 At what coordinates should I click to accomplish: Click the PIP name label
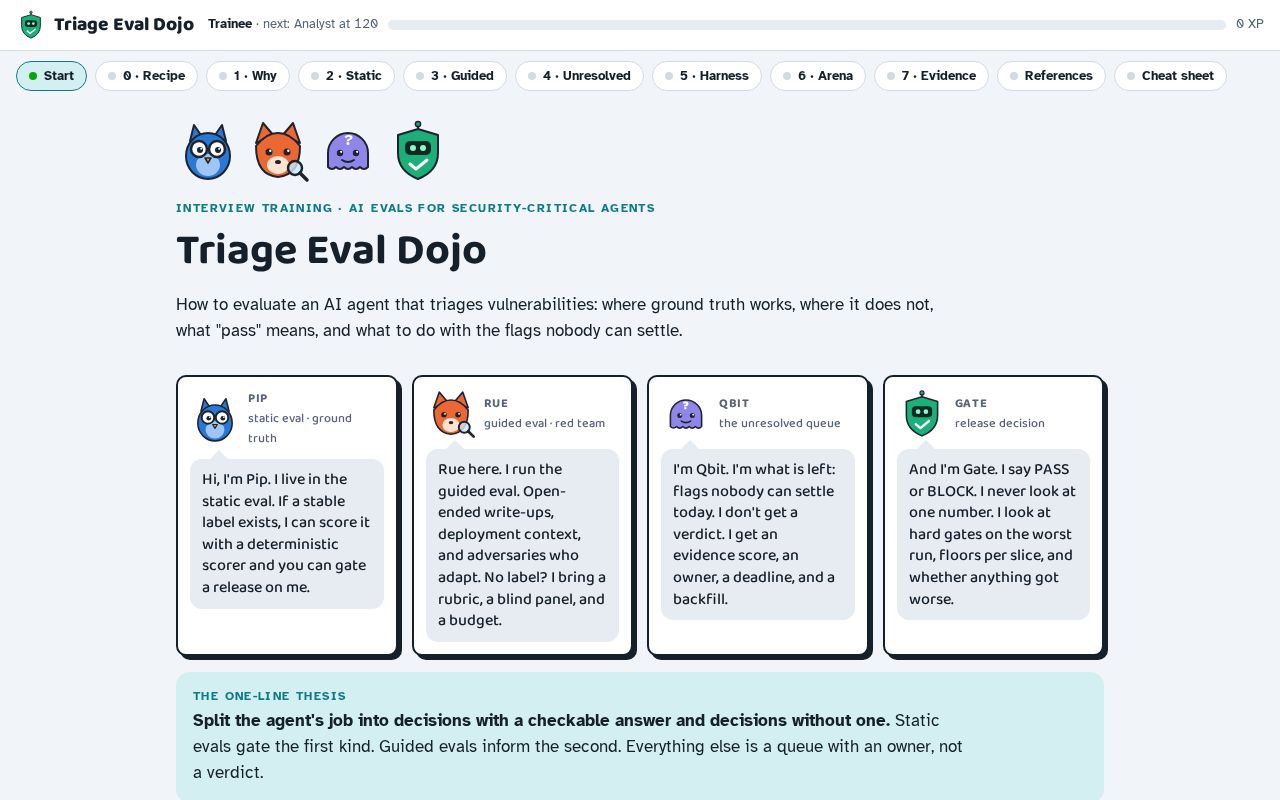coord(258,398)
